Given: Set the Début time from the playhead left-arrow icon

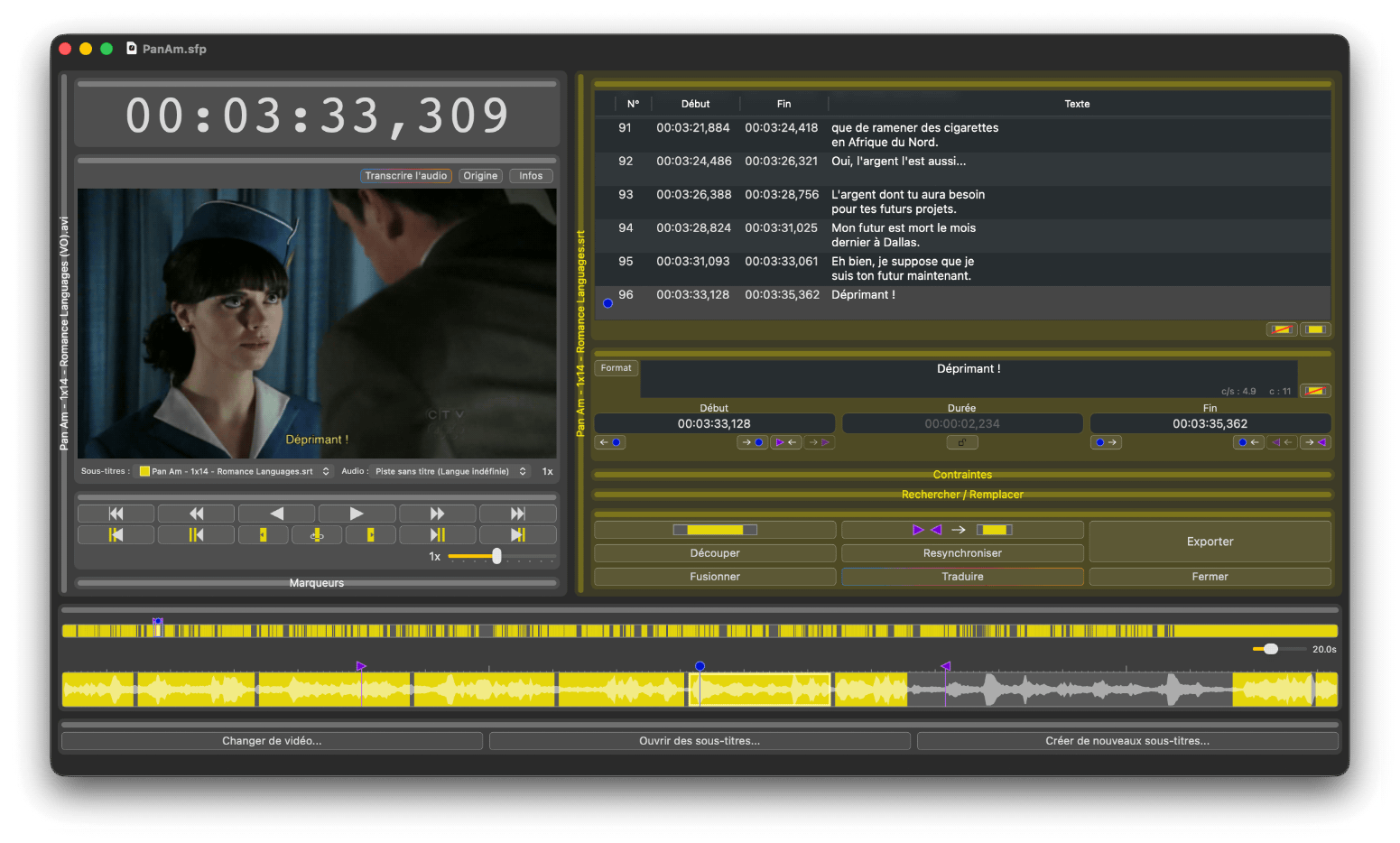Looking at the screenshot, I should point(610,442).
